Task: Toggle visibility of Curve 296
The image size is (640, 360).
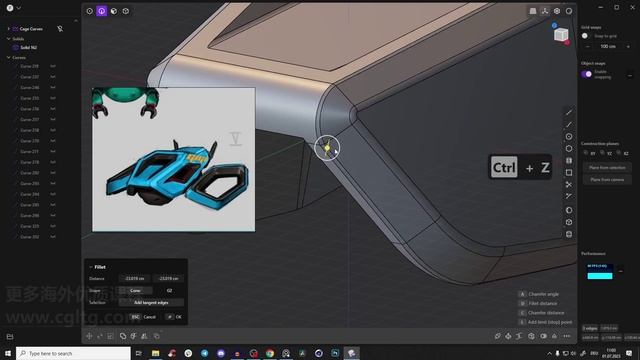Action: [x=53, y=215]
